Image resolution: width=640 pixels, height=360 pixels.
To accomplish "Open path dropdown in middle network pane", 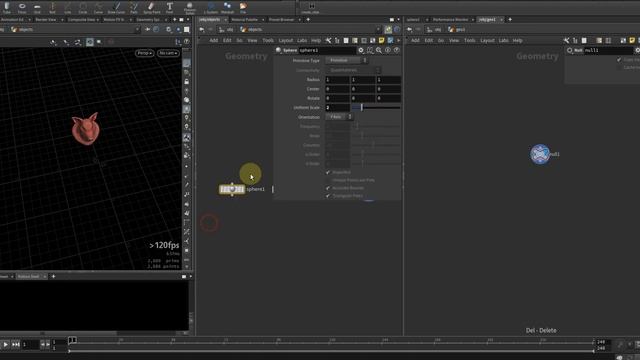I will (378, 29).
